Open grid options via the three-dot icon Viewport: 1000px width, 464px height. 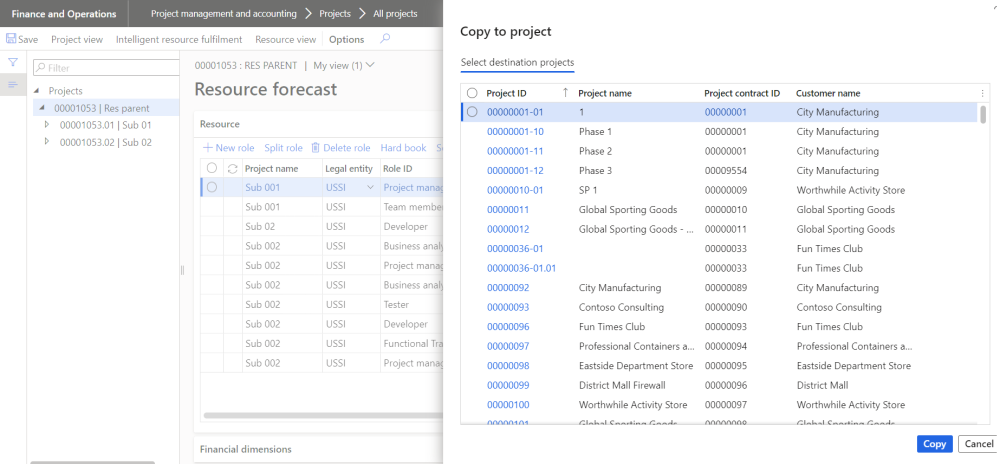(982, 93)
